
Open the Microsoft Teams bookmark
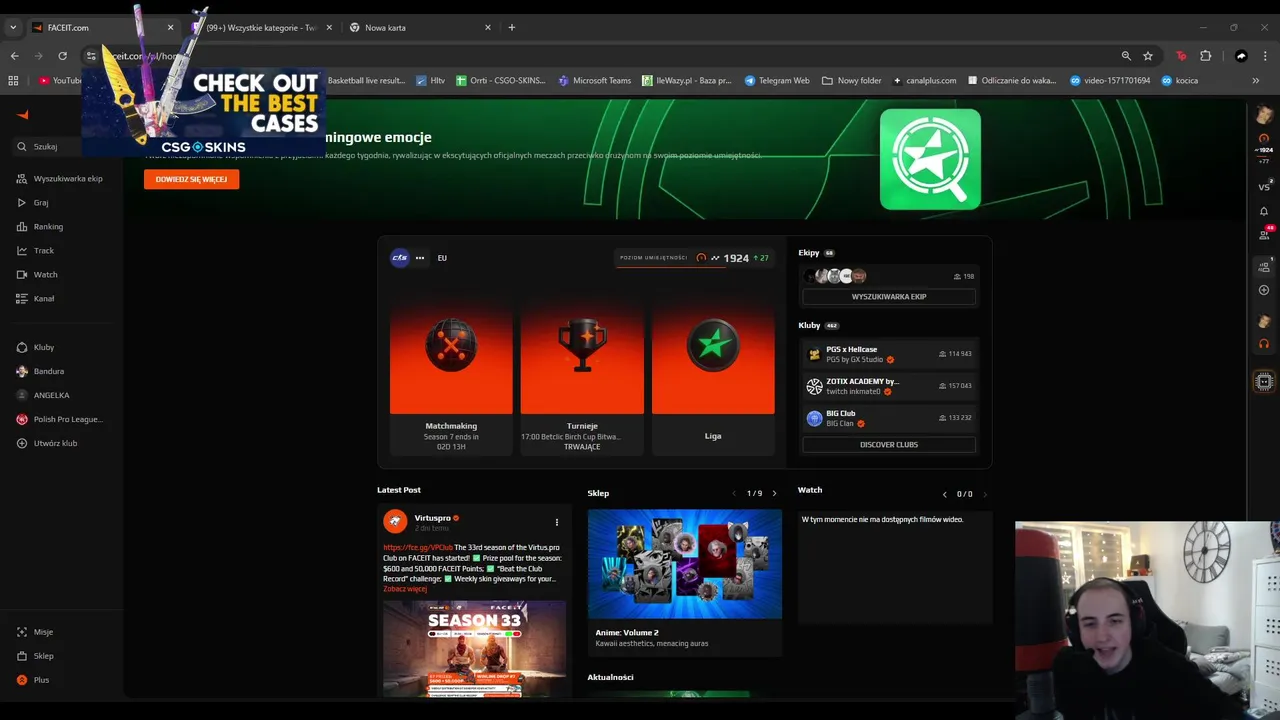coord(595,80)
